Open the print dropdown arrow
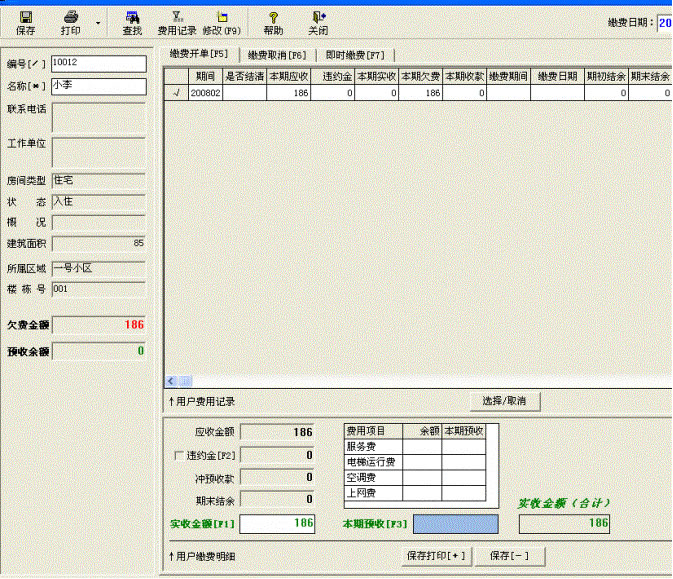Screen dimensions: 673x579 click(98, 23)
